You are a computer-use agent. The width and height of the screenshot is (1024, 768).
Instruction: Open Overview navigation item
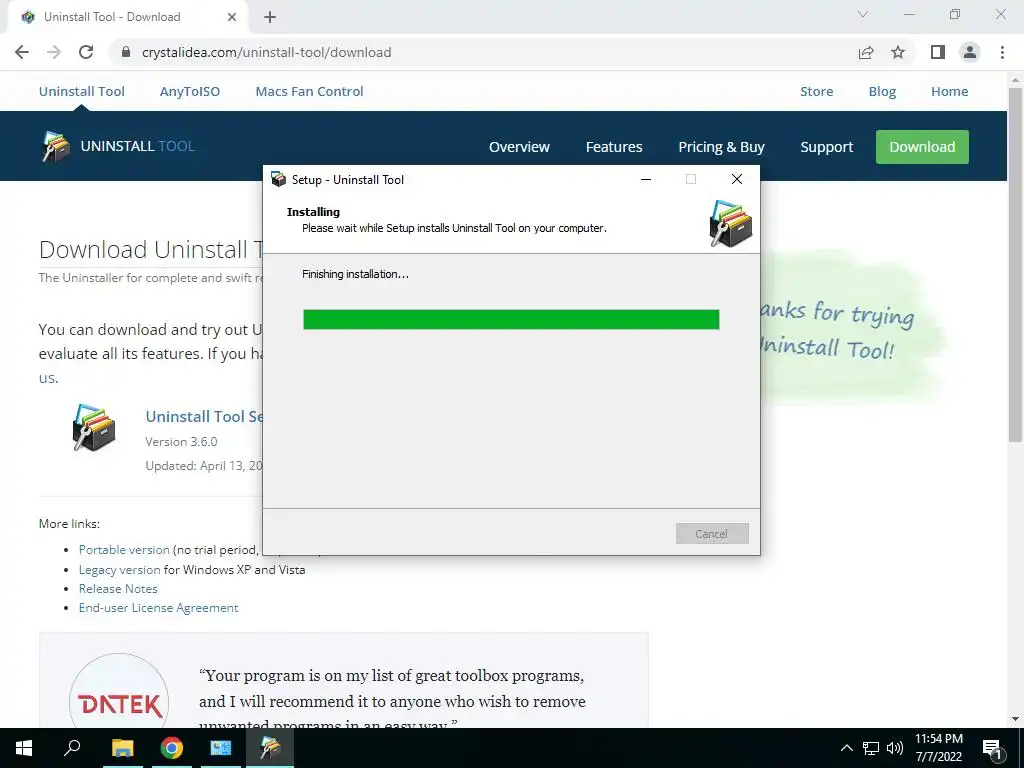click(519, 147)
